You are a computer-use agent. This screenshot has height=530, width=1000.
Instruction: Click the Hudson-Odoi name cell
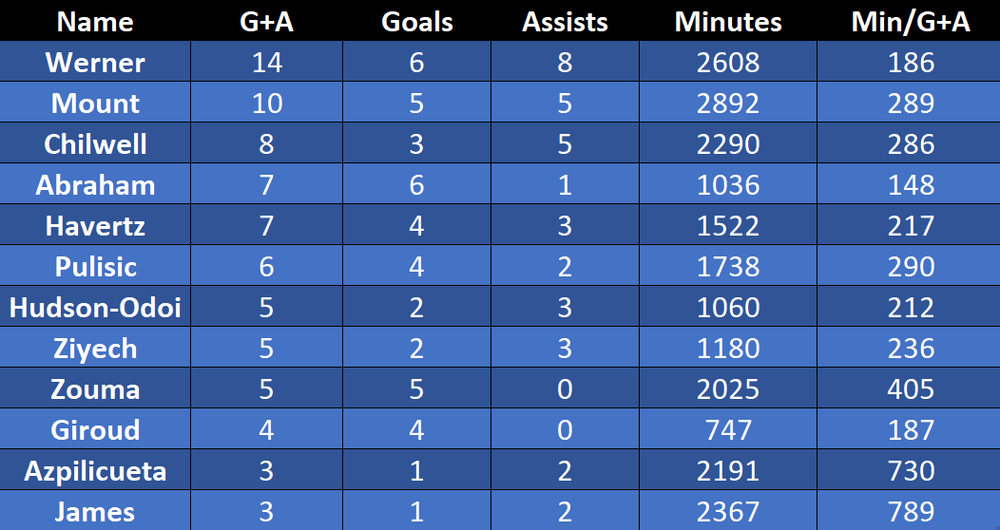(95, 307)
